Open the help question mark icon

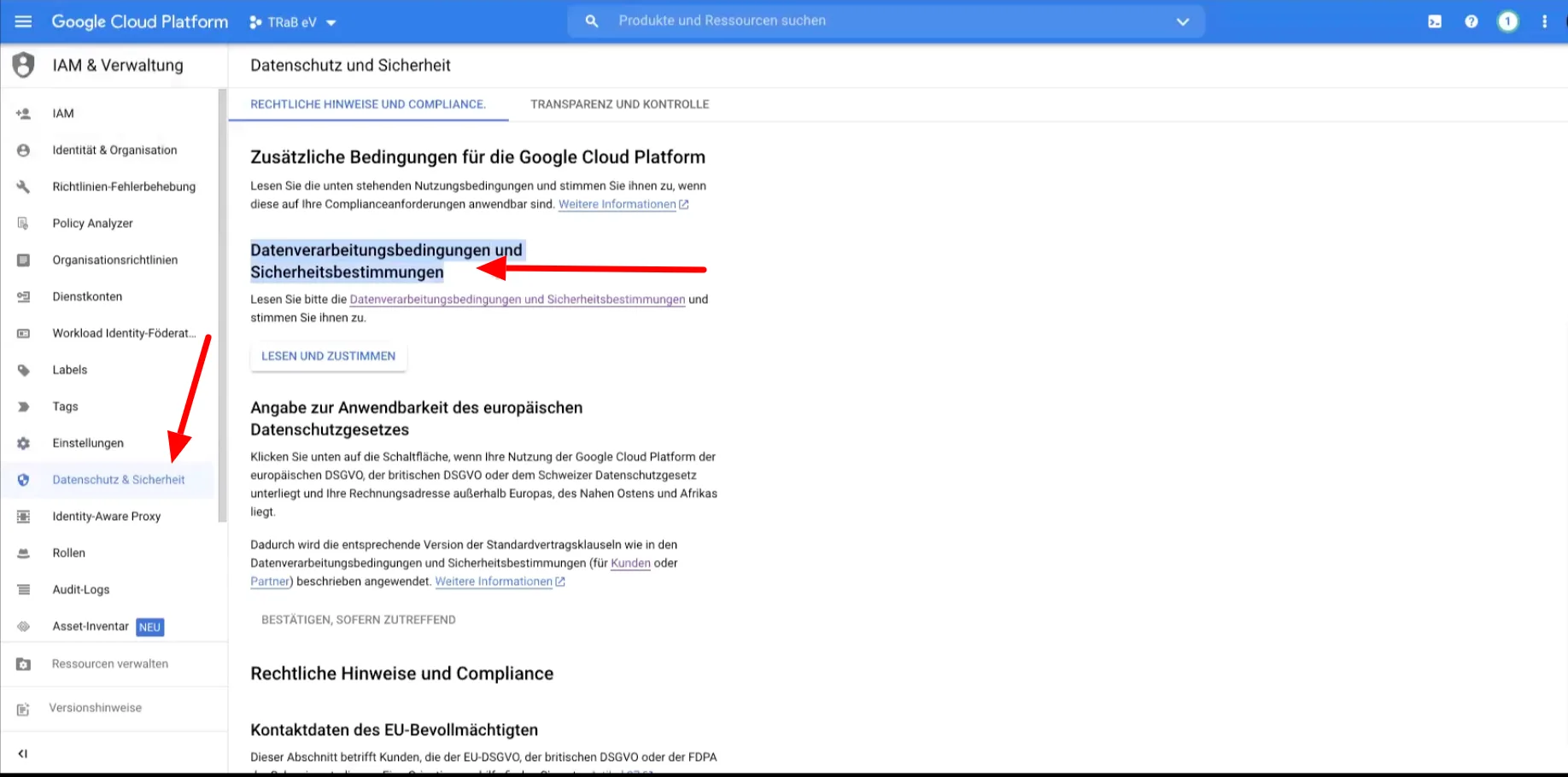pos(1471,21)
